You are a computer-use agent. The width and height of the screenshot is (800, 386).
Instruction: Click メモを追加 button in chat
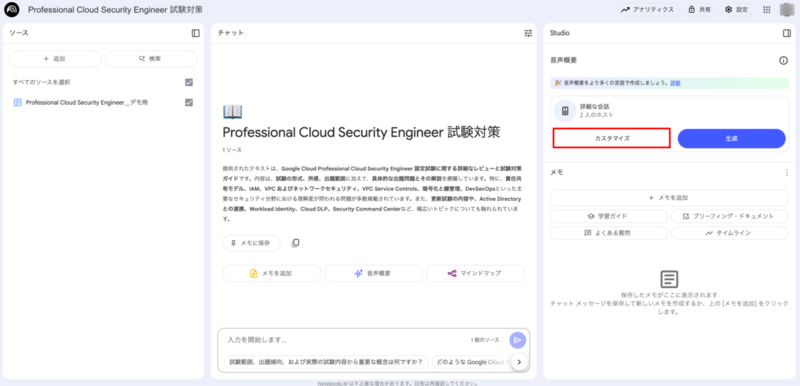(x=271, y=273)
